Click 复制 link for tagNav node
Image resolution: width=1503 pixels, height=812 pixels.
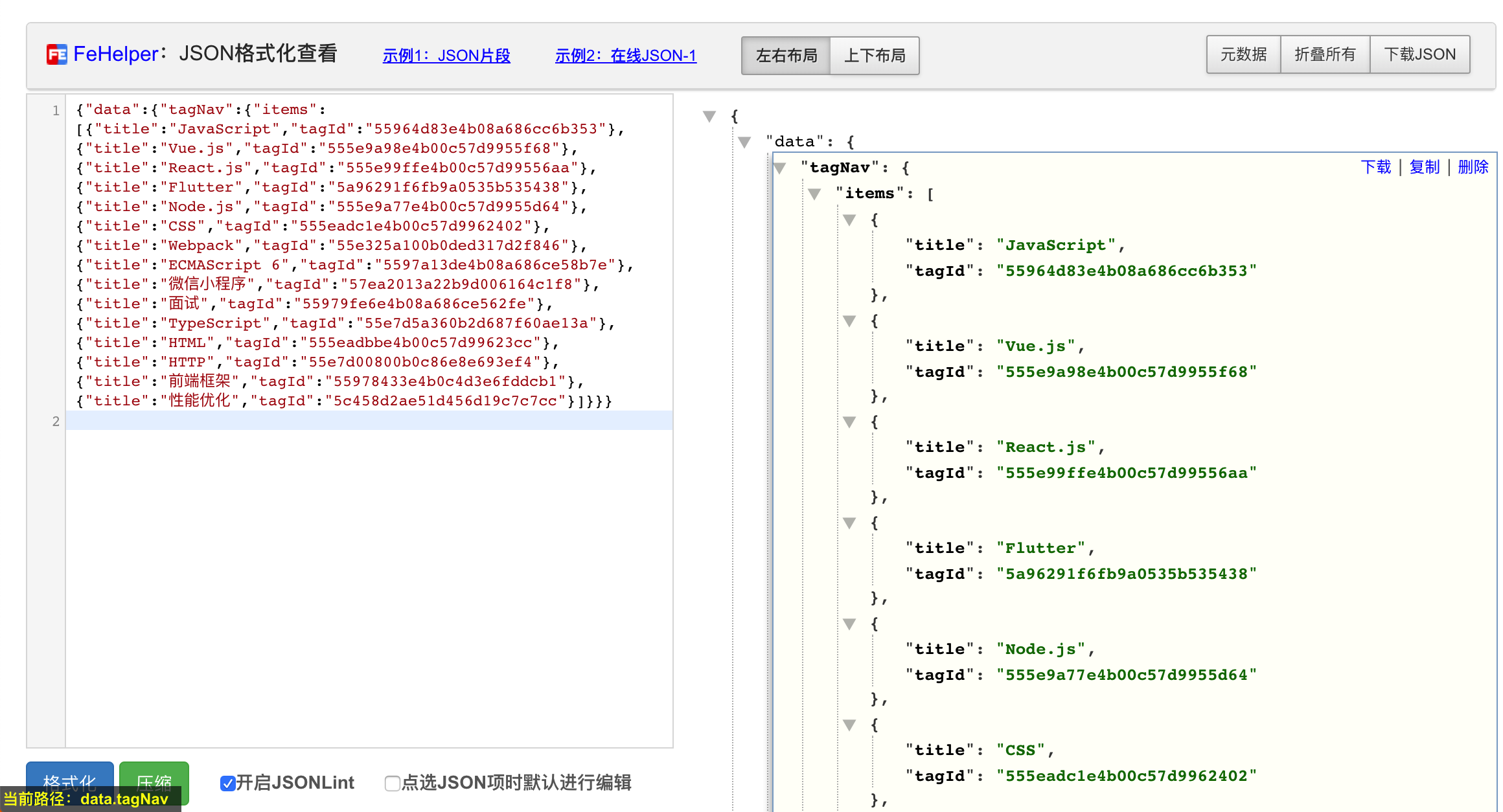click(x=1425, y=167)
